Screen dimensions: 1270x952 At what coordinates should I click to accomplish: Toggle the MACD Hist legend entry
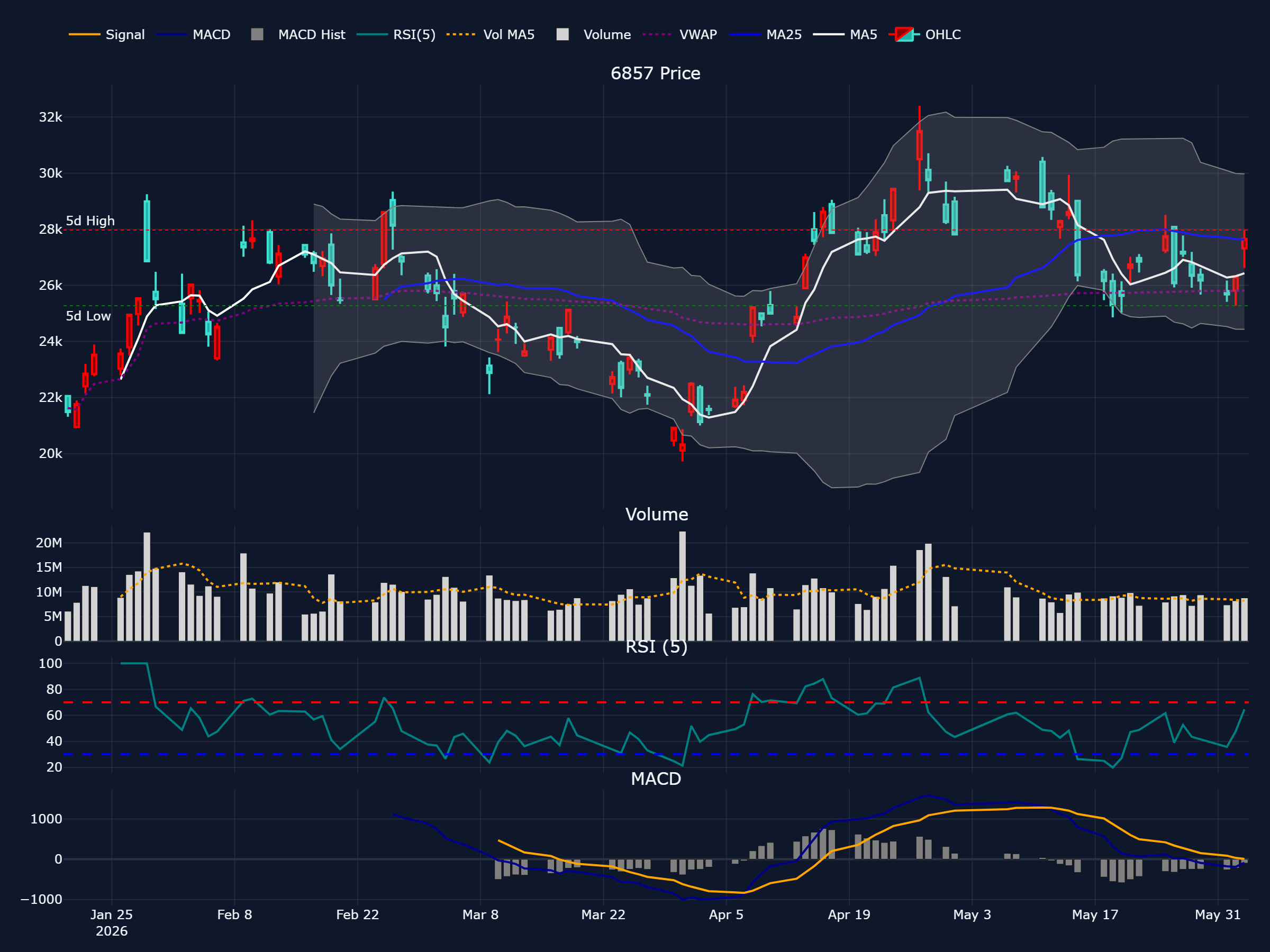(298, 34)
